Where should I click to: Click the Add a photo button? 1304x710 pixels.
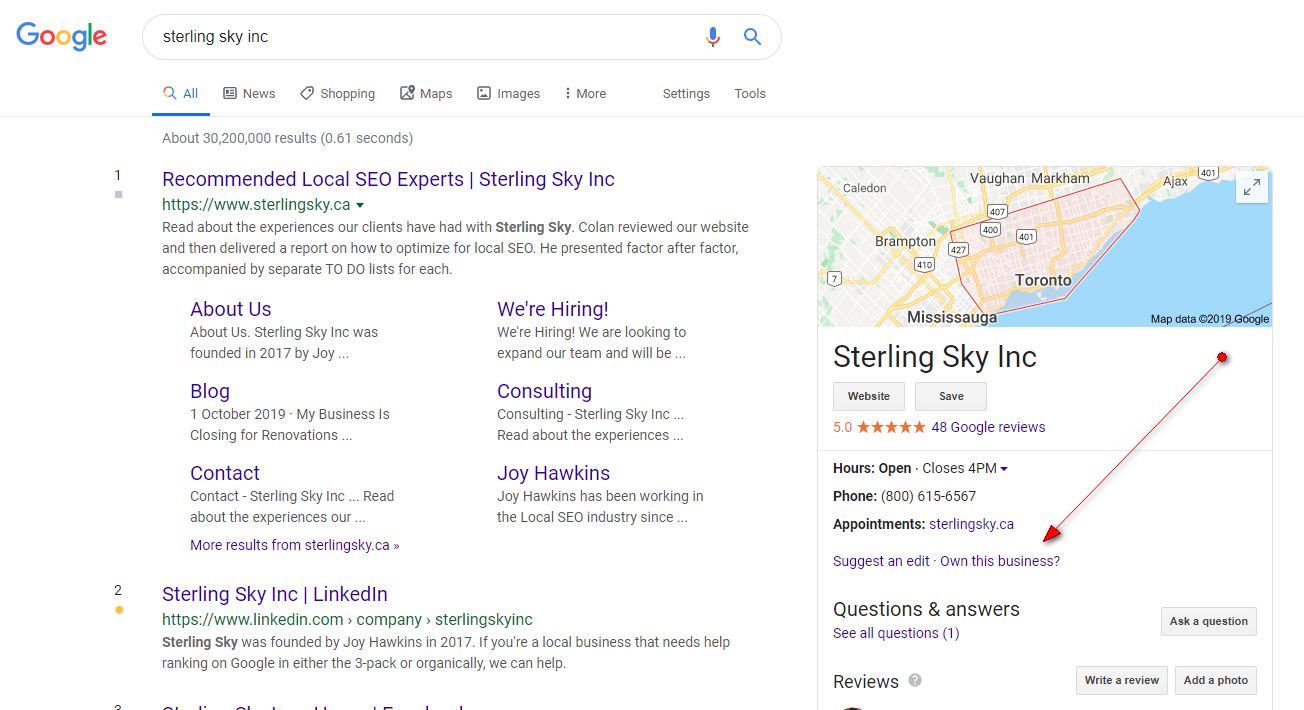tap(1216, 680)
